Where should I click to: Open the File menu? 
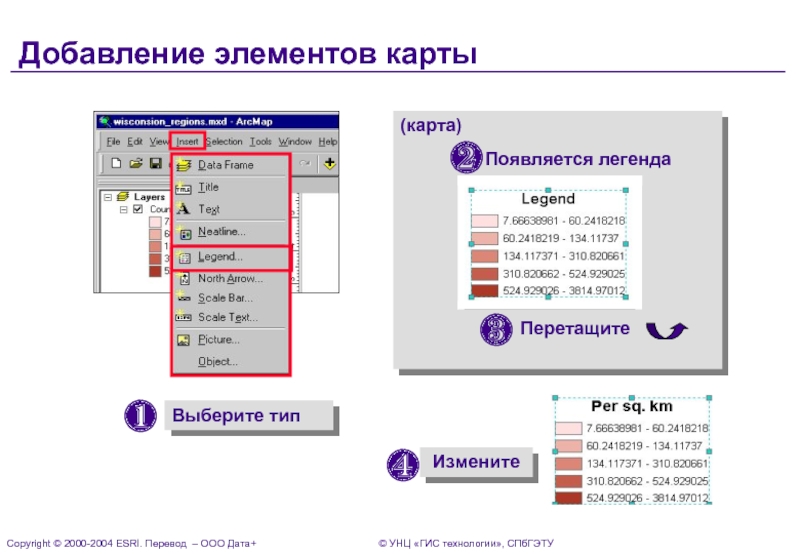coord(113,141)
